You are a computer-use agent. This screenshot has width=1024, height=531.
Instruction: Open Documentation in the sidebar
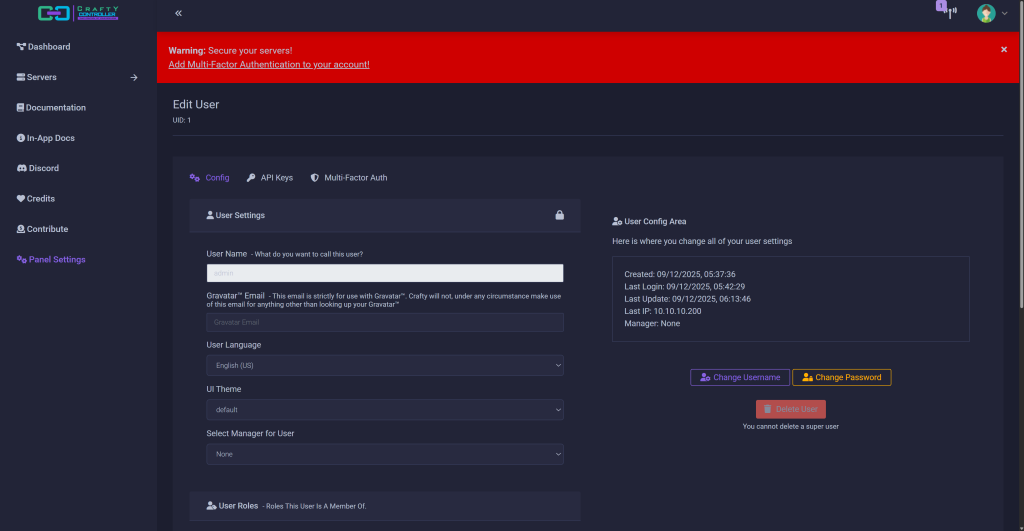(56, 108)
